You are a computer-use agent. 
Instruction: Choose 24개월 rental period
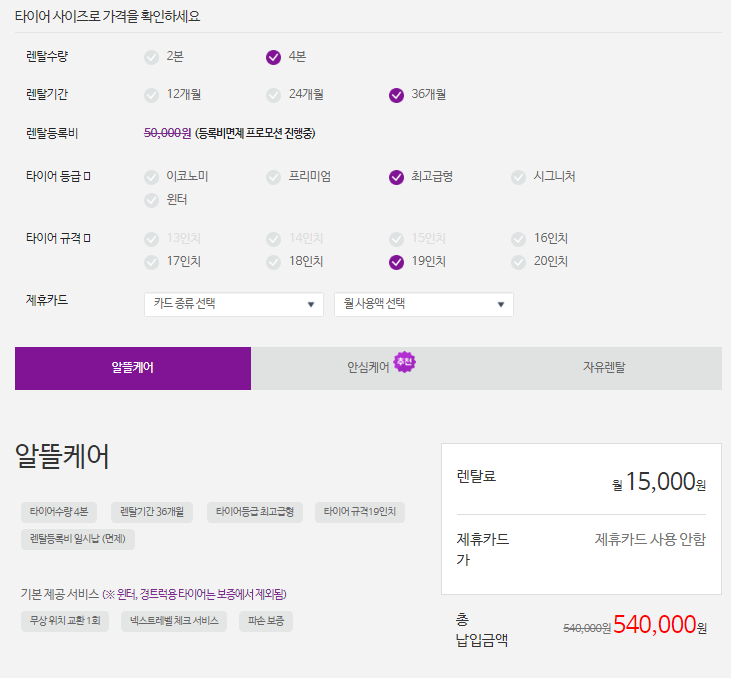click(295, 95)
